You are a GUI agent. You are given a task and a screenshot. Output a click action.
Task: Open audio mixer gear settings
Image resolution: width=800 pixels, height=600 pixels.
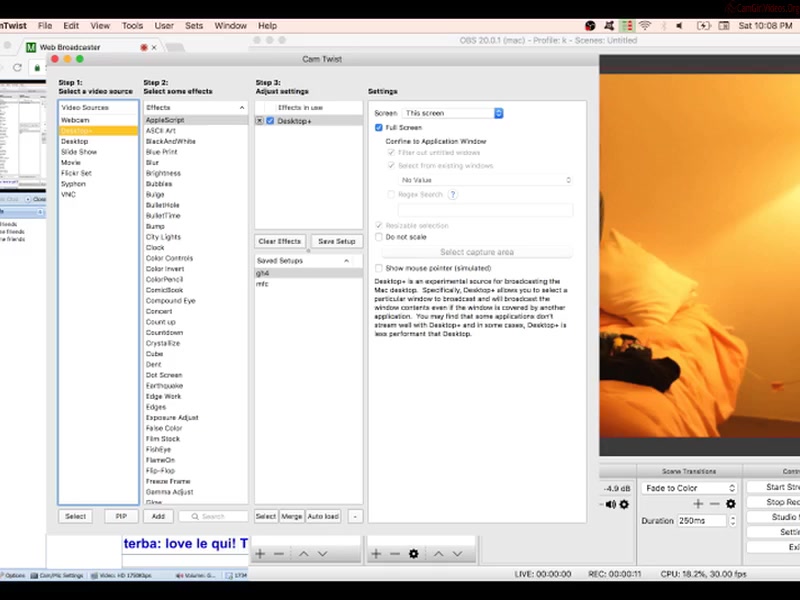624,504
